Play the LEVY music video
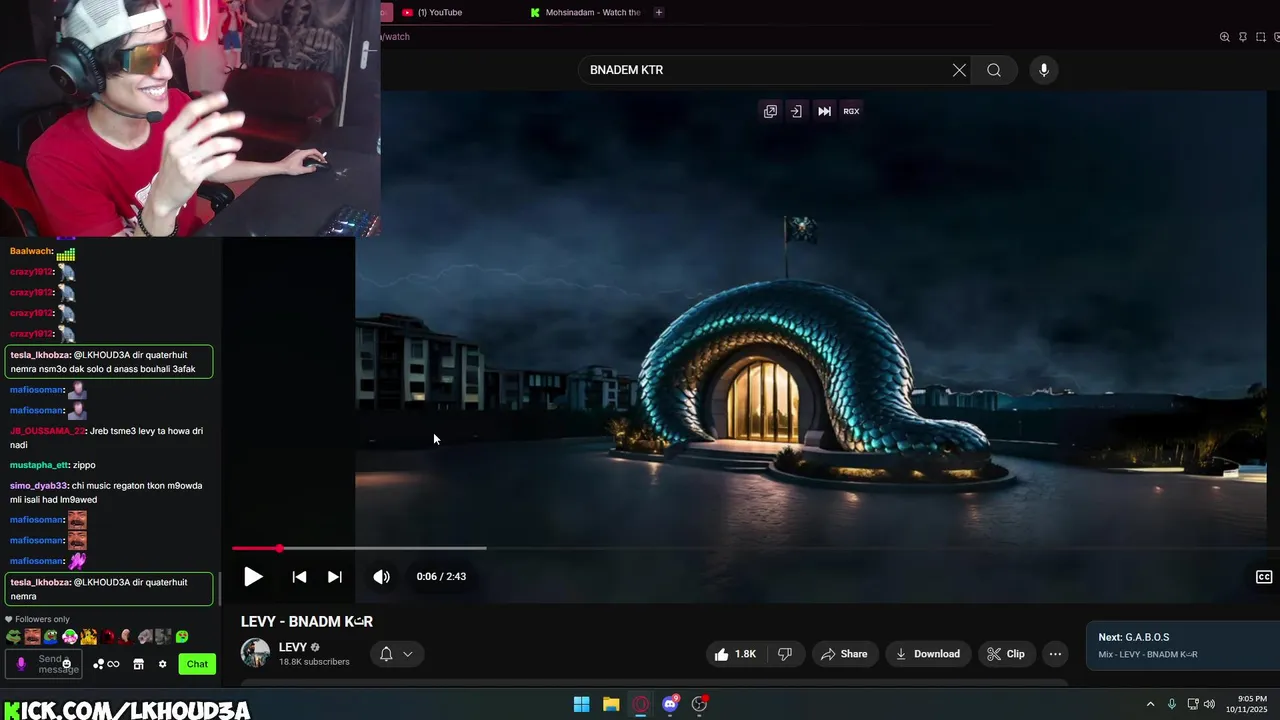 pos(253,577)
